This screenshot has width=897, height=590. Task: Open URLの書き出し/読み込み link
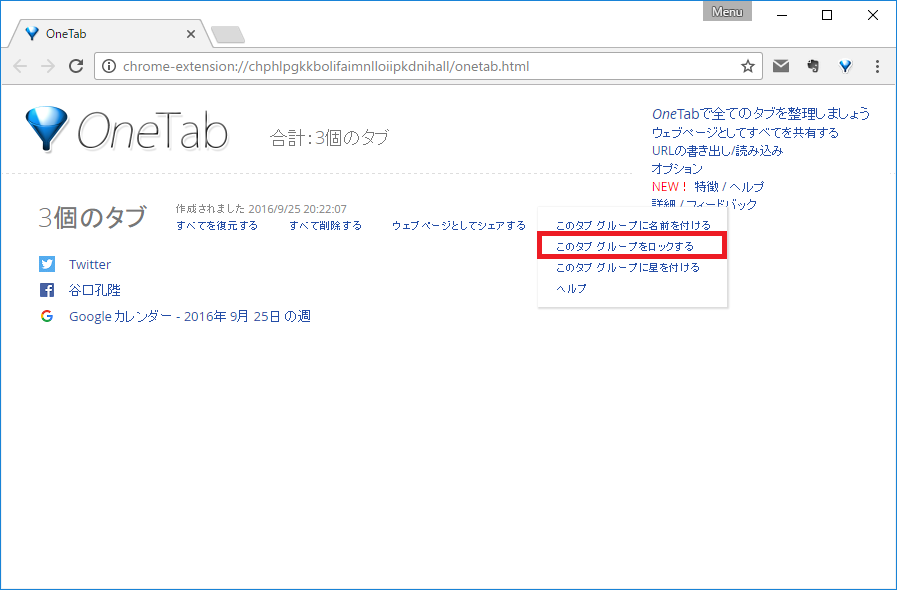tap(717, 151)
